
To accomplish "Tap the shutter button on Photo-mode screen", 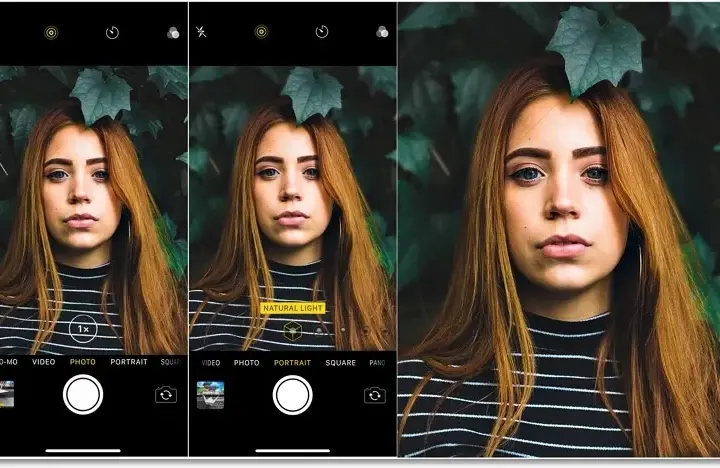I will (x=83, y=395).
